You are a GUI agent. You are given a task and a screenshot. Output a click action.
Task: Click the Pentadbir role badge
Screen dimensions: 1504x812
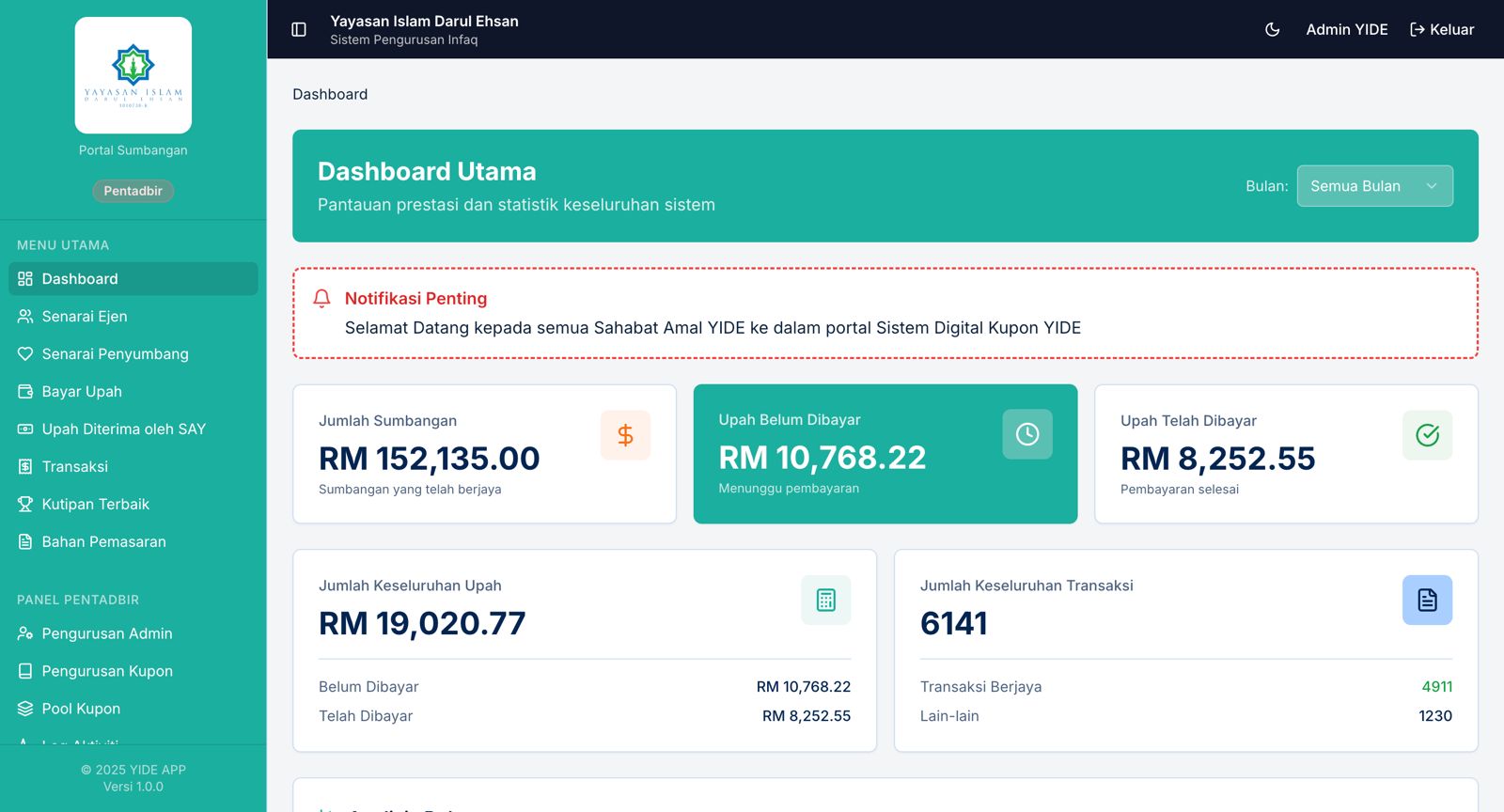click(x=133, y=191)
